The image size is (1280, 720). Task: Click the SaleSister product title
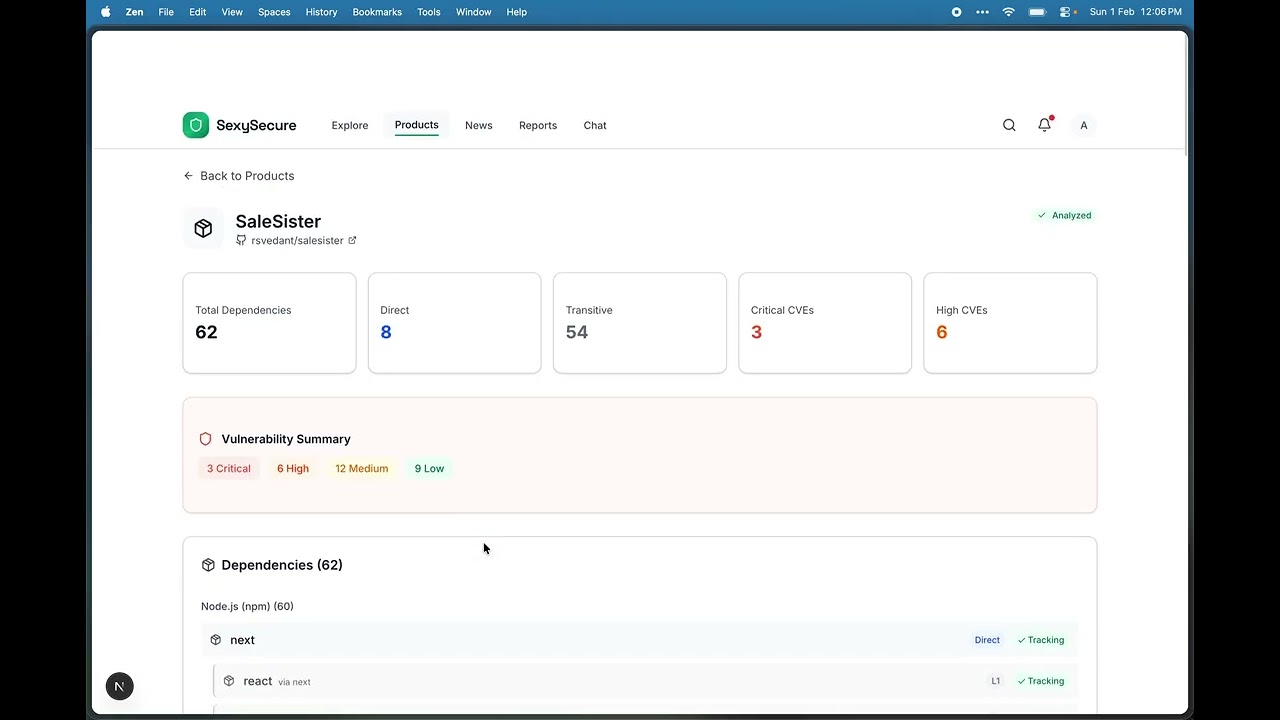[278, 221]
